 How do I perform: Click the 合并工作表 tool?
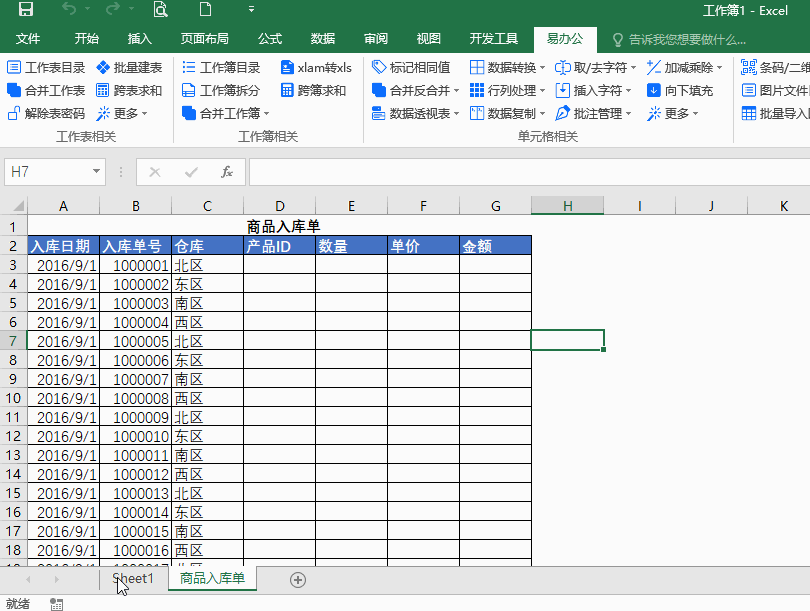46,90
